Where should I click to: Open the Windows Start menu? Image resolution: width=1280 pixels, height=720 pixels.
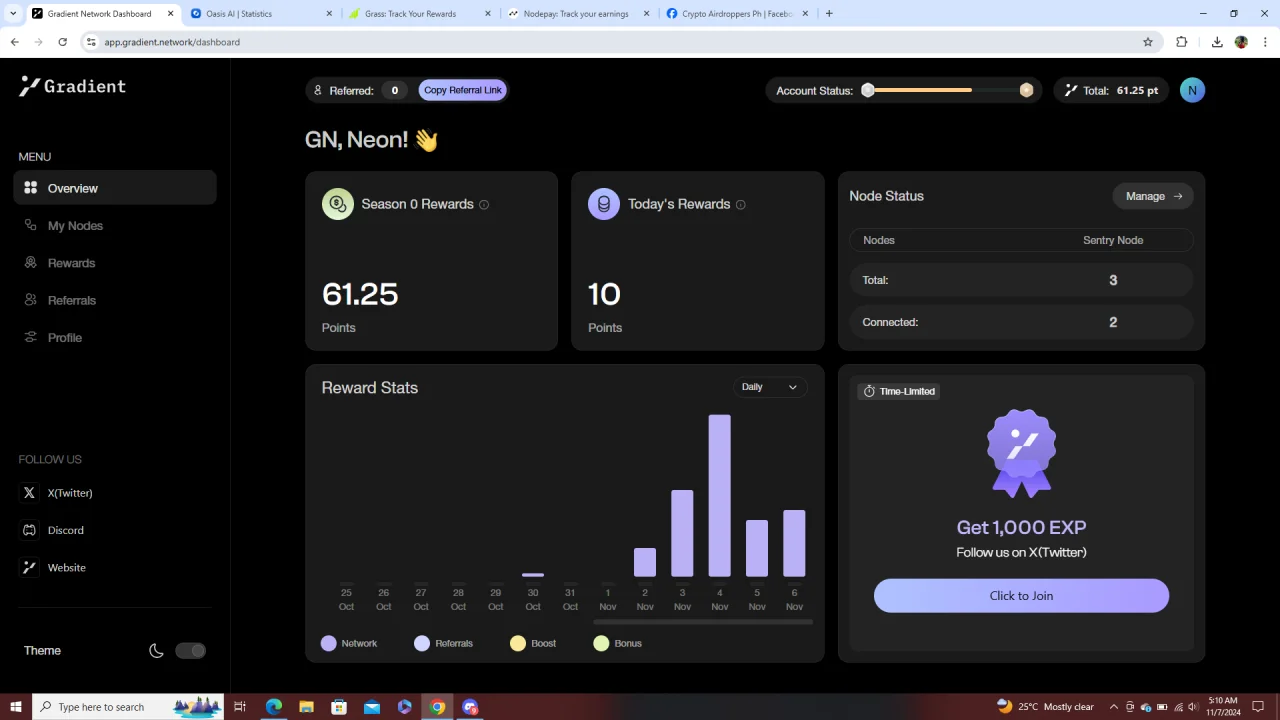point(16,707)
